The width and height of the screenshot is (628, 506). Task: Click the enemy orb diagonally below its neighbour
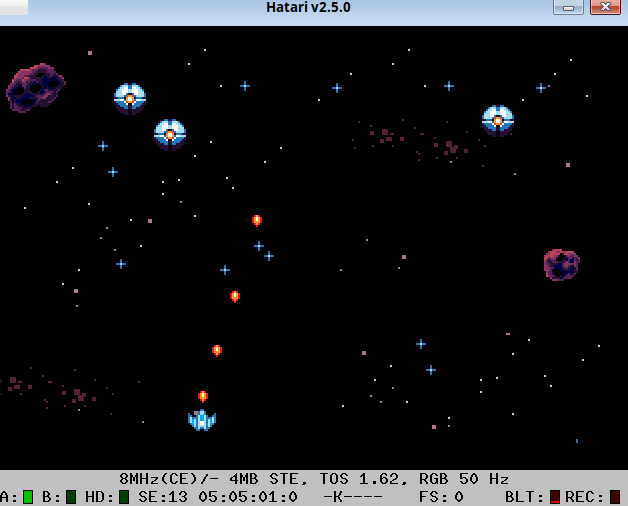(x=170, y=135)
